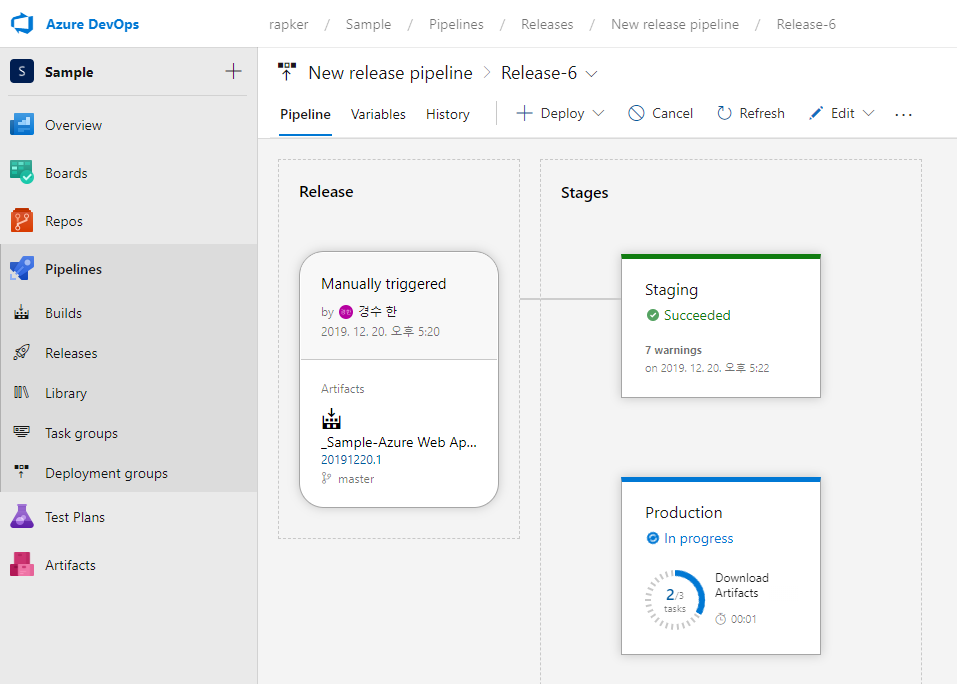Click the Manually triggered heading
The height and width of the screenshot is (684, 957).
(x=383, y=284)
